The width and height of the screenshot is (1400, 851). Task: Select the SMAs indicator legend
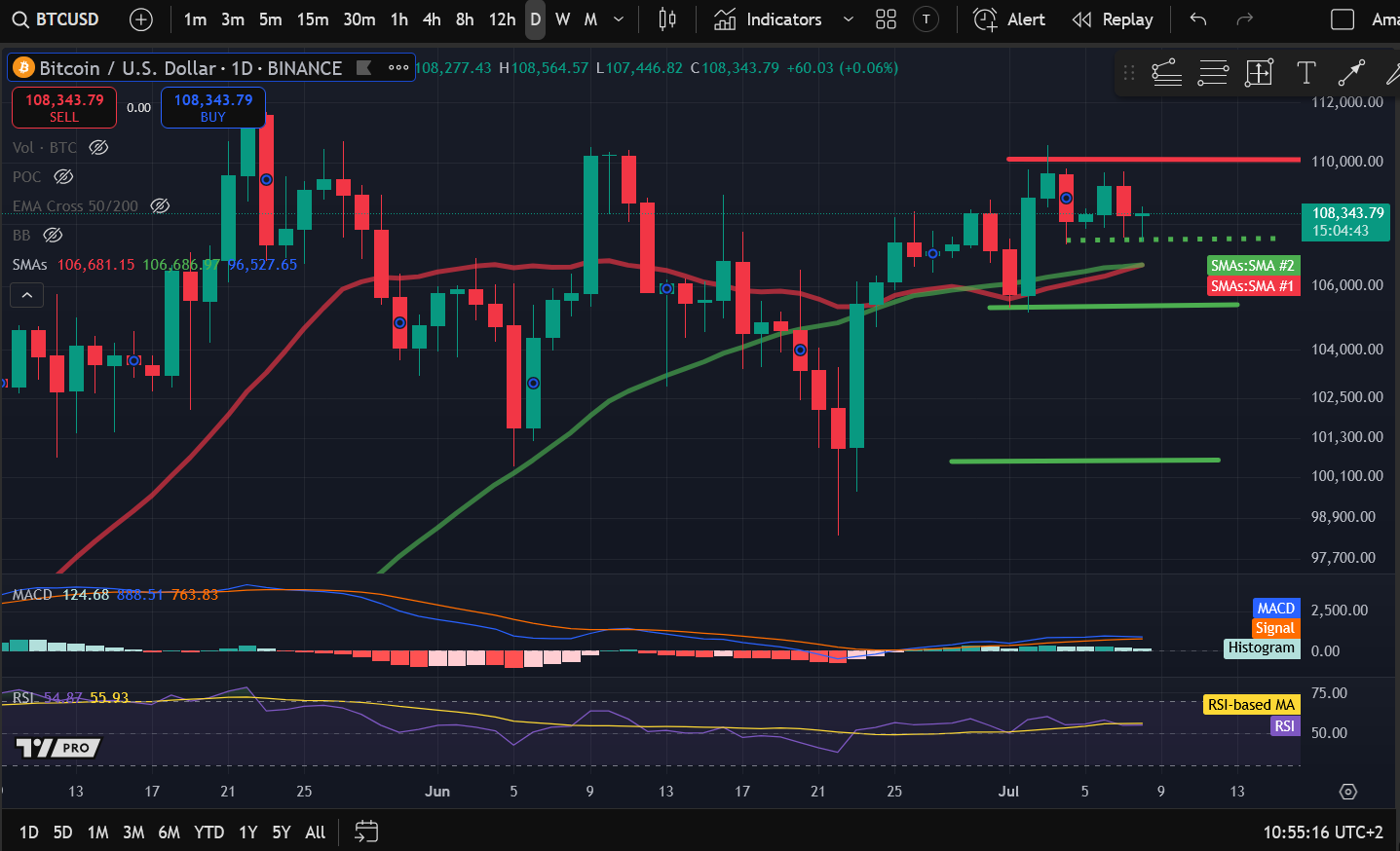coord(30,265)
